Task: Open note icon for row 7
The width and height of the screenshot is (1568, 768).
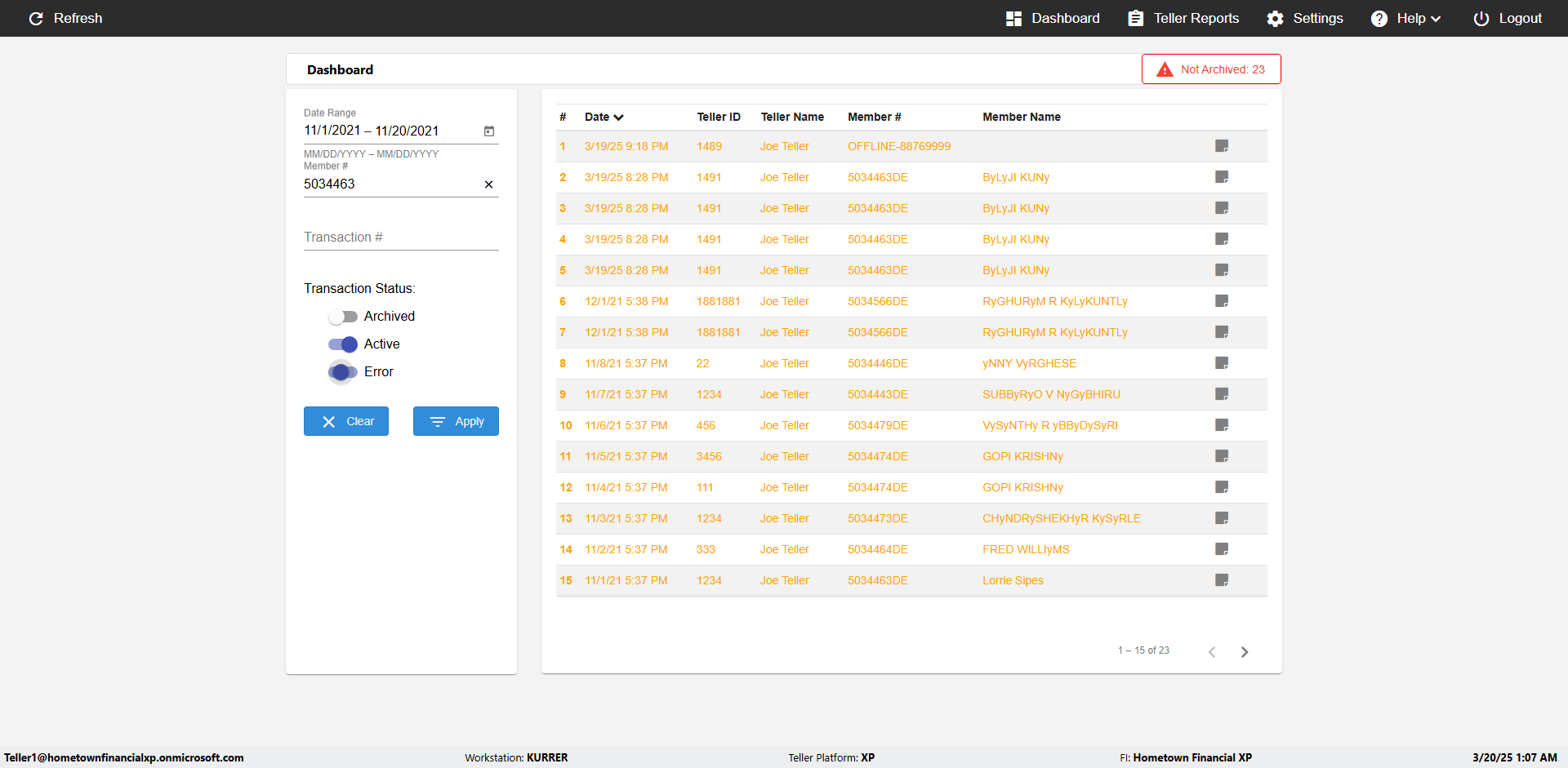Action: pos(1222,332)
